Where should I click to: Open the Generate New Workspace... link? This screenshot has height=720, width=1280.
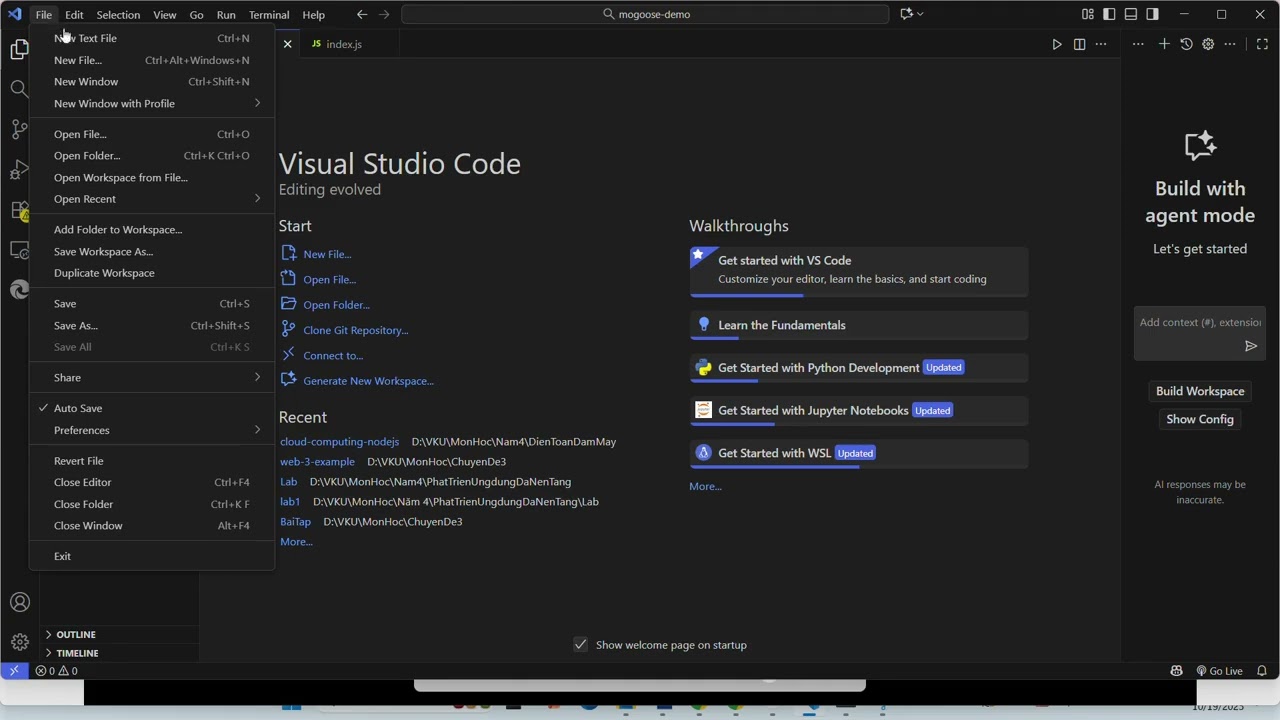coord(368,381)
